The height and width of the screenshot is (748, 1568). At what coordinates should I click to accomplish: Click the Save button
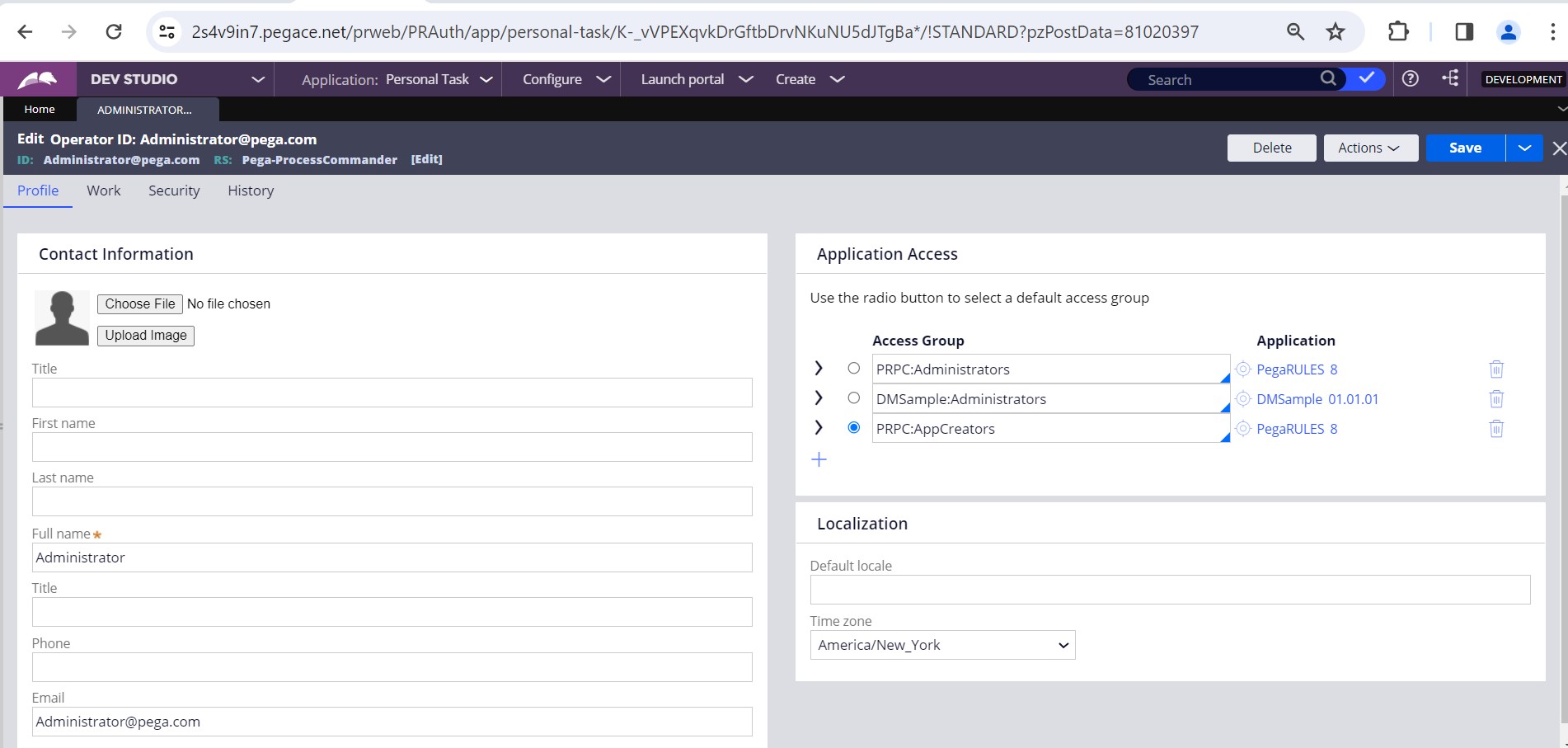point(1465,148)
